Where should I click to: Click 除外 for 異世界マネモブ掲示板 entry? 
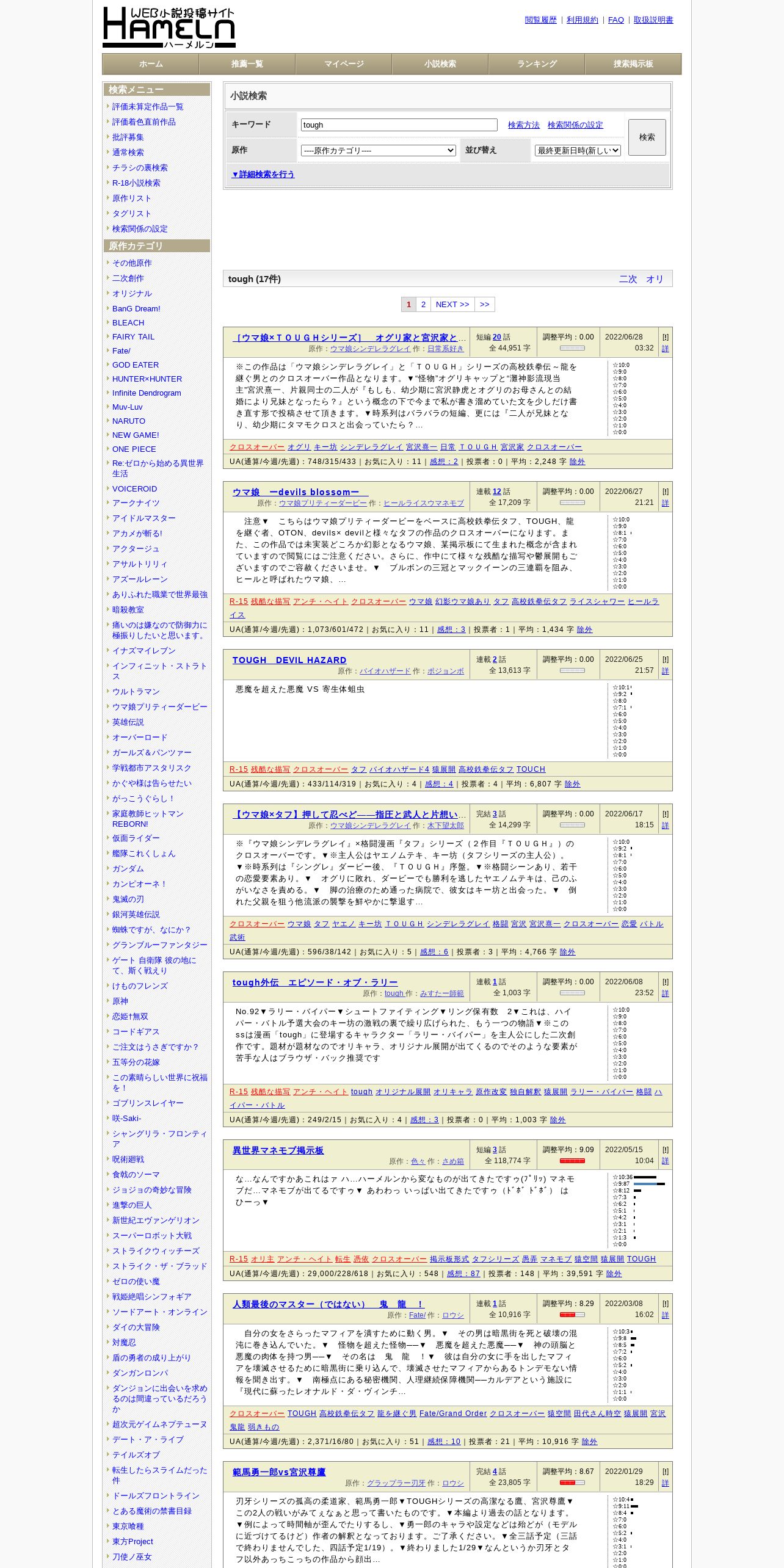614,1274
